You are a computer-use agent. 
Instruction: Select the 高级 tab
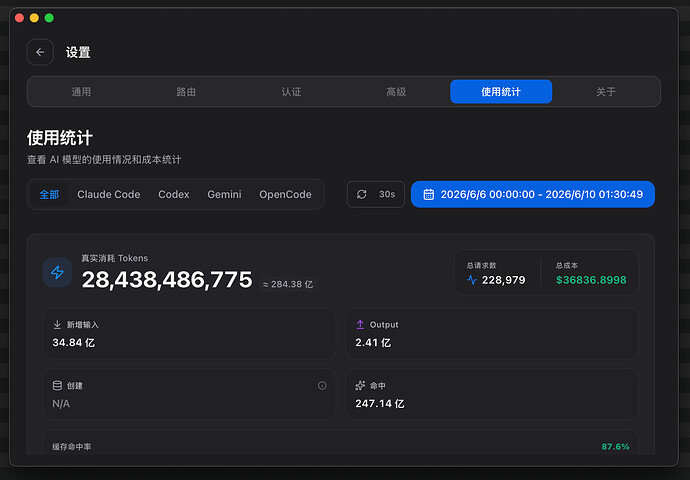(396, 92)
